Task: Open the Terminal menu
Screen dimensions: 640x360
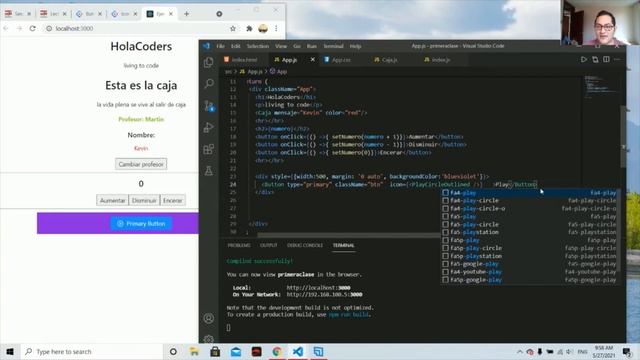Action: (x=333, y=46)
